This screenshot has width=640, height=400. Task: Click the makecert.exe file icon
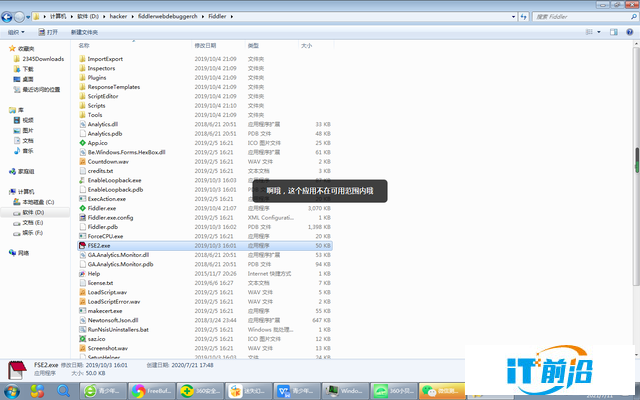pyautogui.click(x=82, y=311)
